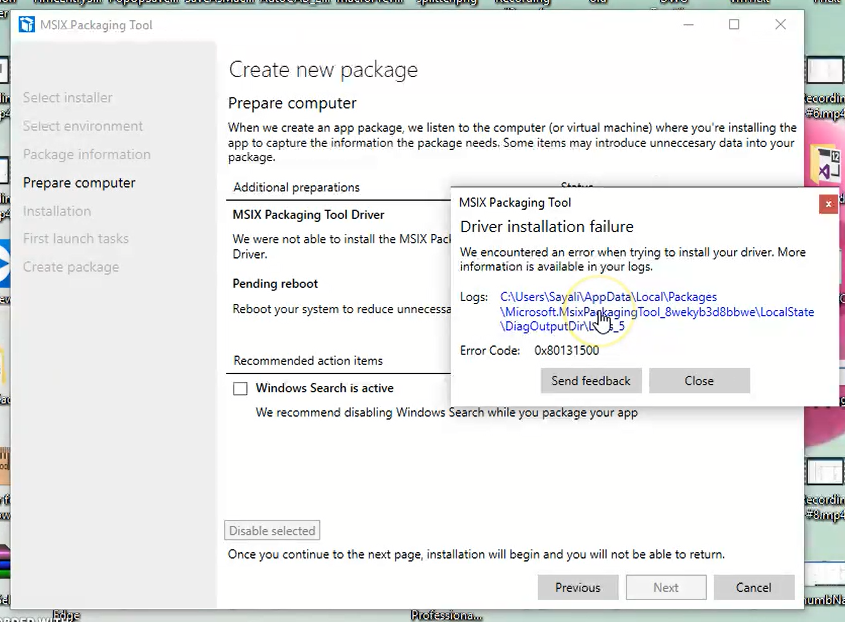Click the Visual Studio desktop icon
The width and height of the screenshot is (845, 622).
coord(827,164)
